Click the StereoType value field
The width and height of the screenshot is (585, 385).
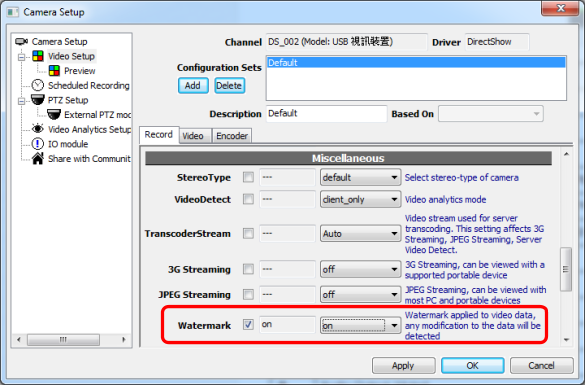pos(287,177)
